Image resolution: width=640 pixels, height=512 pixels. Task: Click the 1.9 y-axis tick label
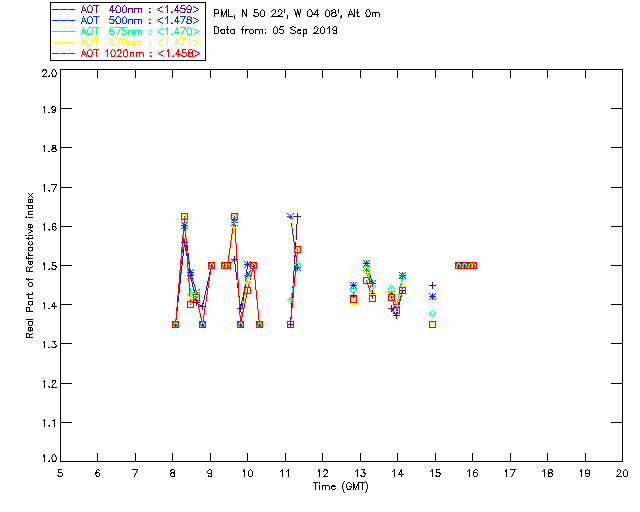(x=49, y=109)
